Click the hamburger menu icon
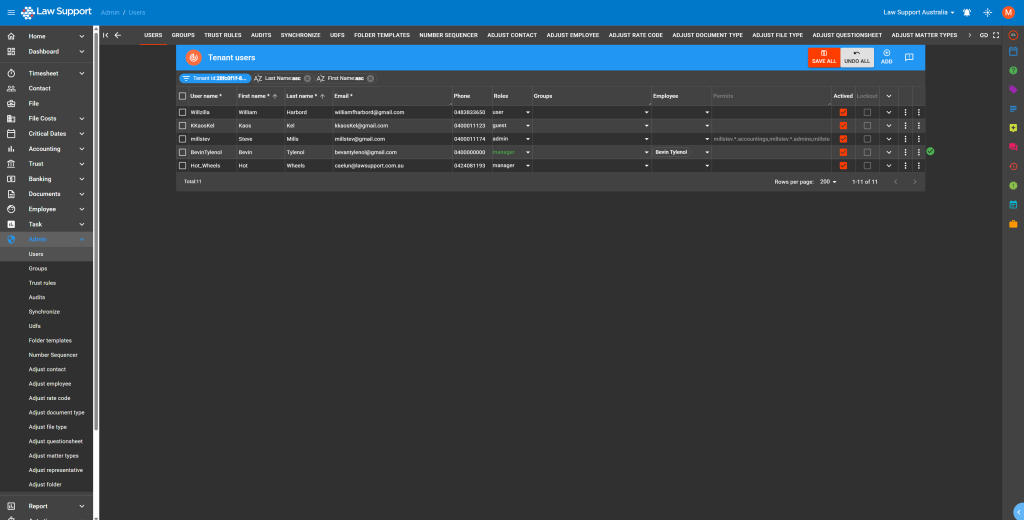This screenshot has height=520, width=1024. tap(10, 12)
